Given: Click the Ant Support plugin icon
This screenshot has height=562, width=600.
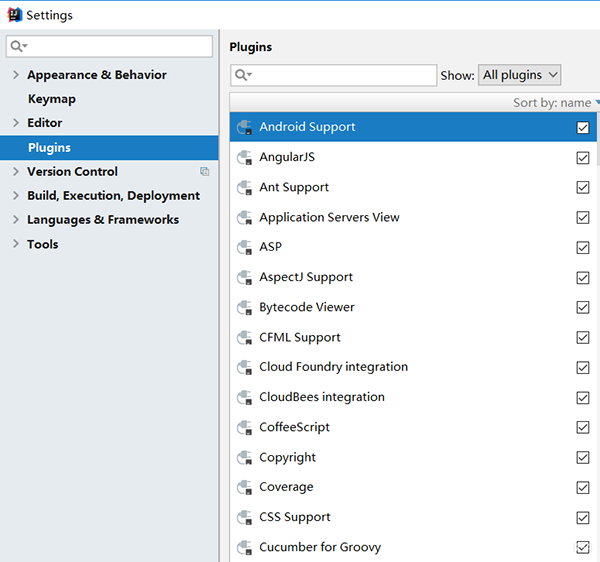Looking at the screenshot, I should coord(245,187).
